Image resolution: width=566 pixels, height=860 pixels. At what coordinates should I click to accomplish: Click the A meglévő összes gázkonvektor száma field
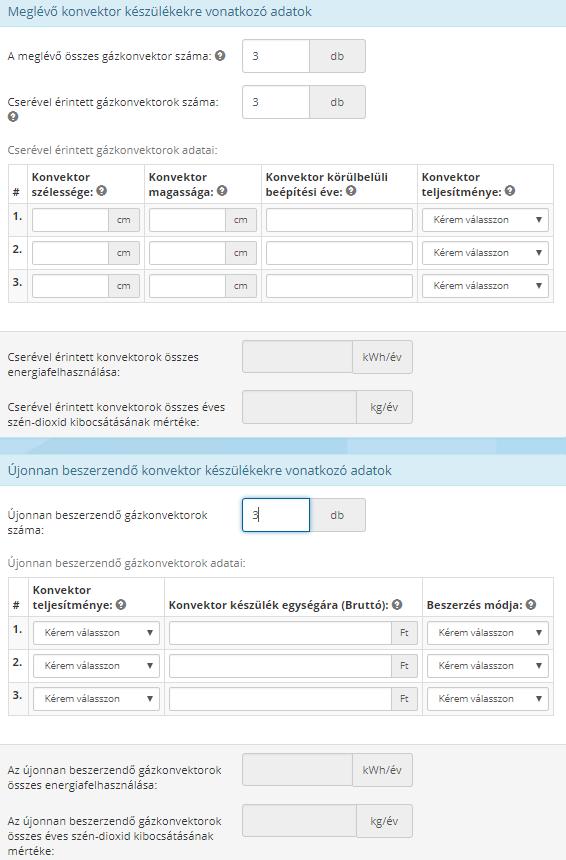click(276, 56)
